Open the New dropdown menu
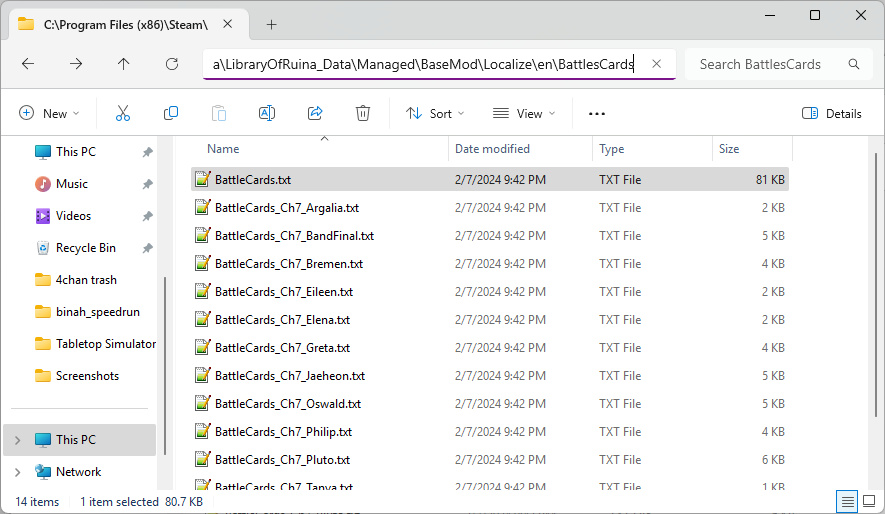The width and height of the screenshot is (885, 514). click(x=49, y=113)
